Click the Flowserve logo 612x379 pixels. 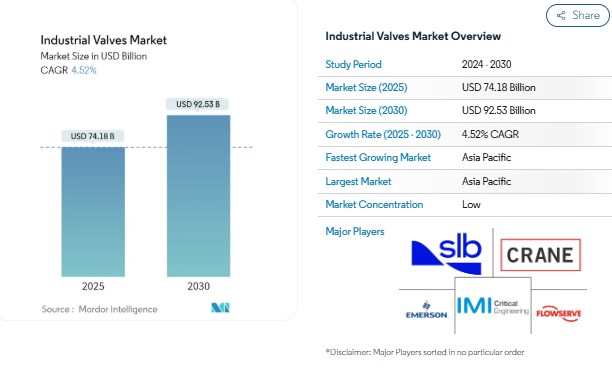(x=559, y=313)
